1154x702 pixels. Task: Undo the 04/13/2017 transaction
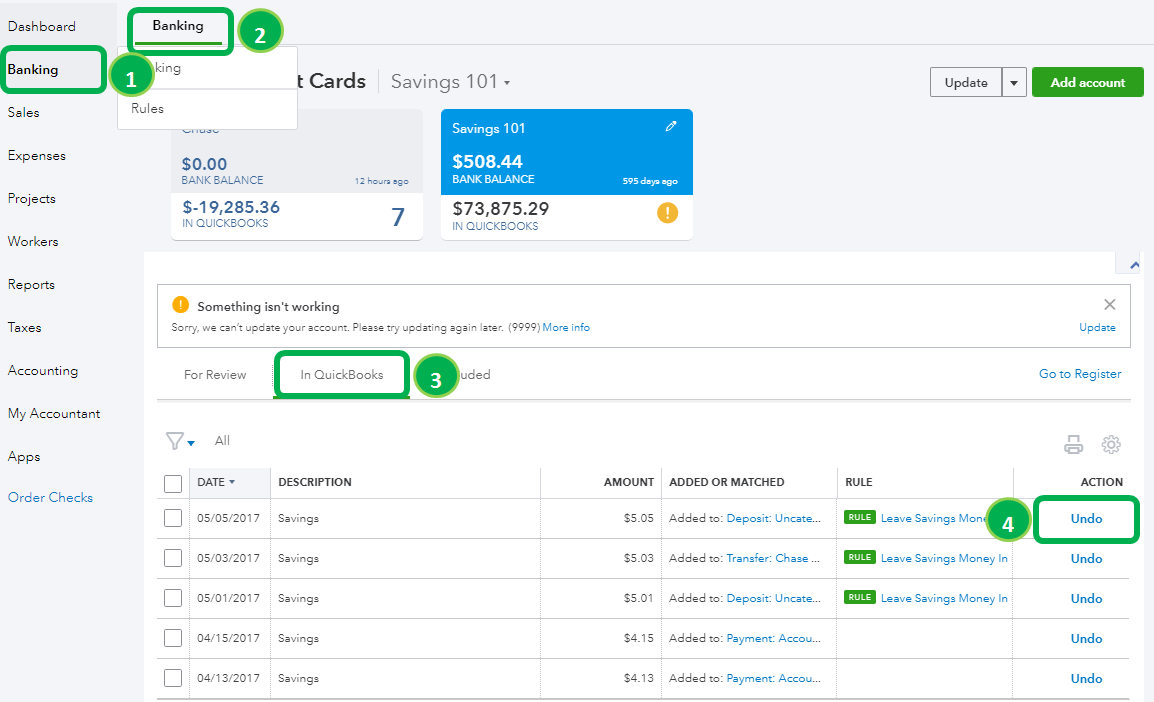1086,678
